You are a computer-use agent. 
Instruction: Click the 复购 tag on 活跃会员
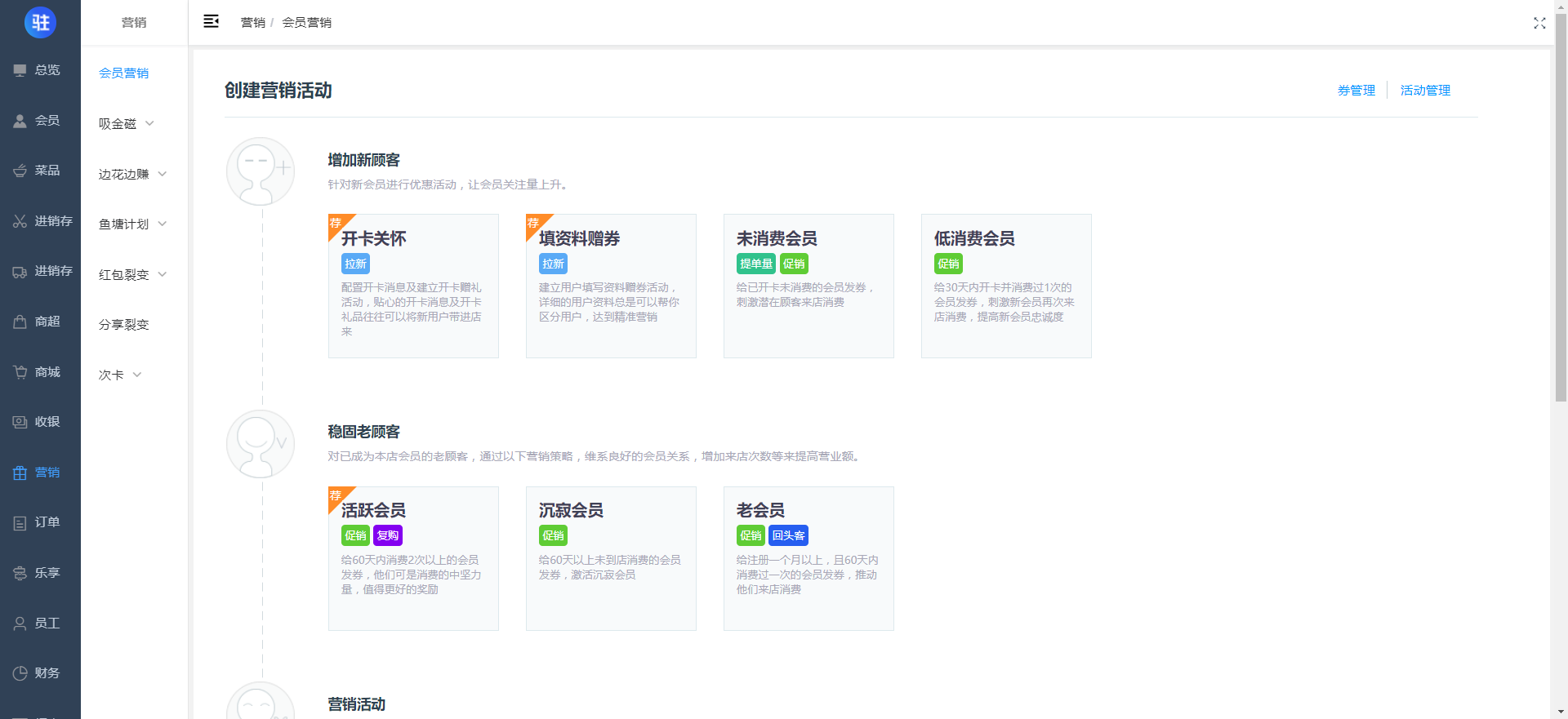pos(388,535)
